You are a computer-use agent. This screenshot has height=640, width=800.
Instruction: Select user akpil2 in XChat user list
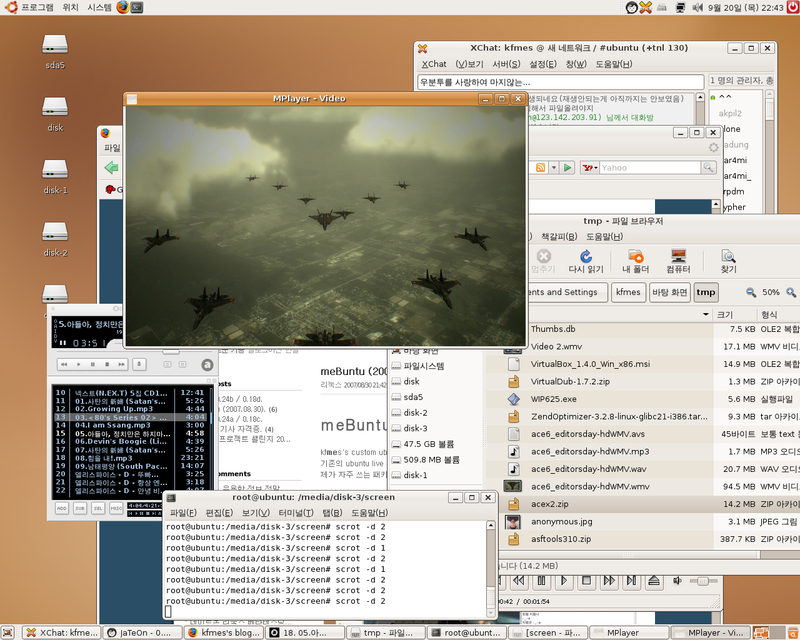[730, 113]
